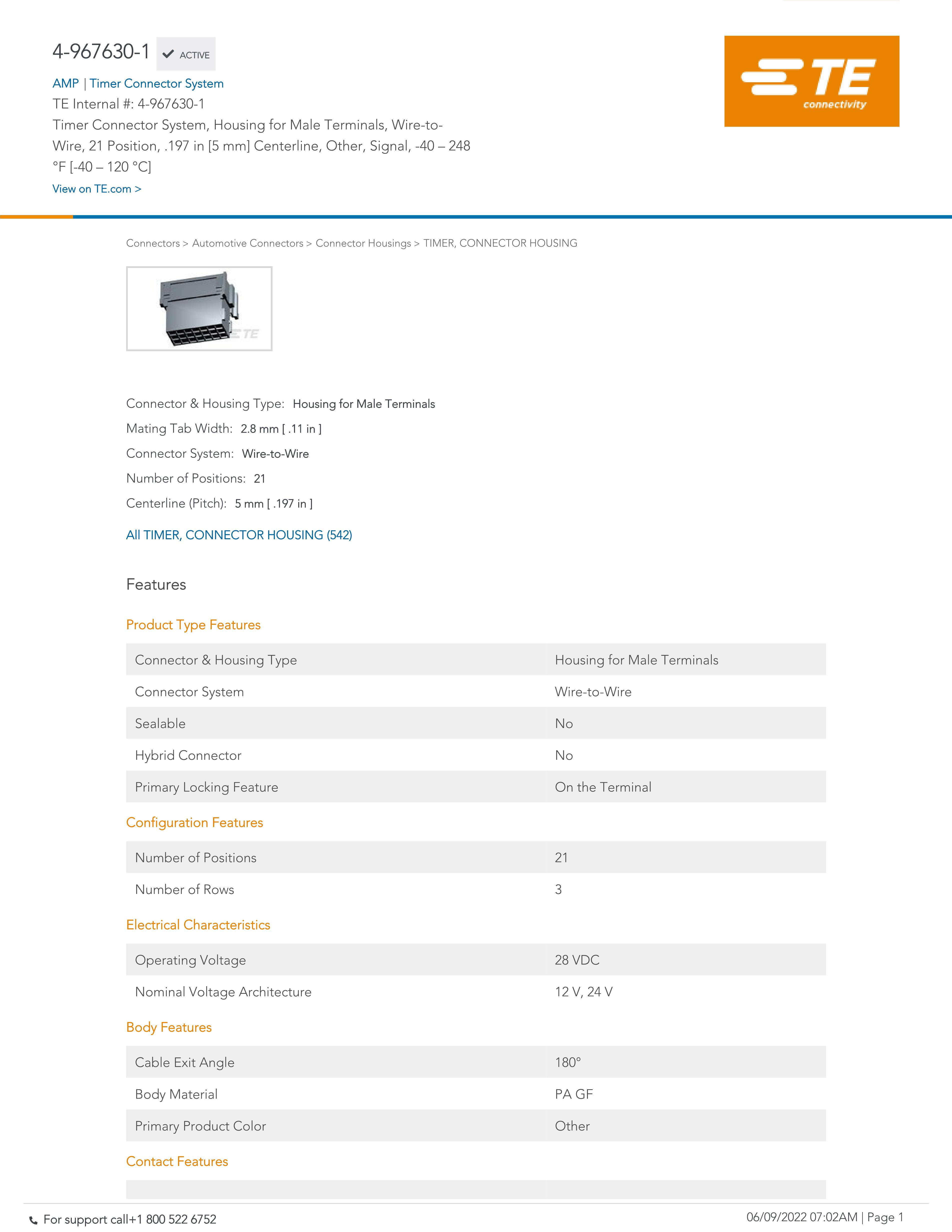Viewport: 952px width, 1232px height.
Task: Click the Electrical Characteristics heading
Action: click(198, 924)
